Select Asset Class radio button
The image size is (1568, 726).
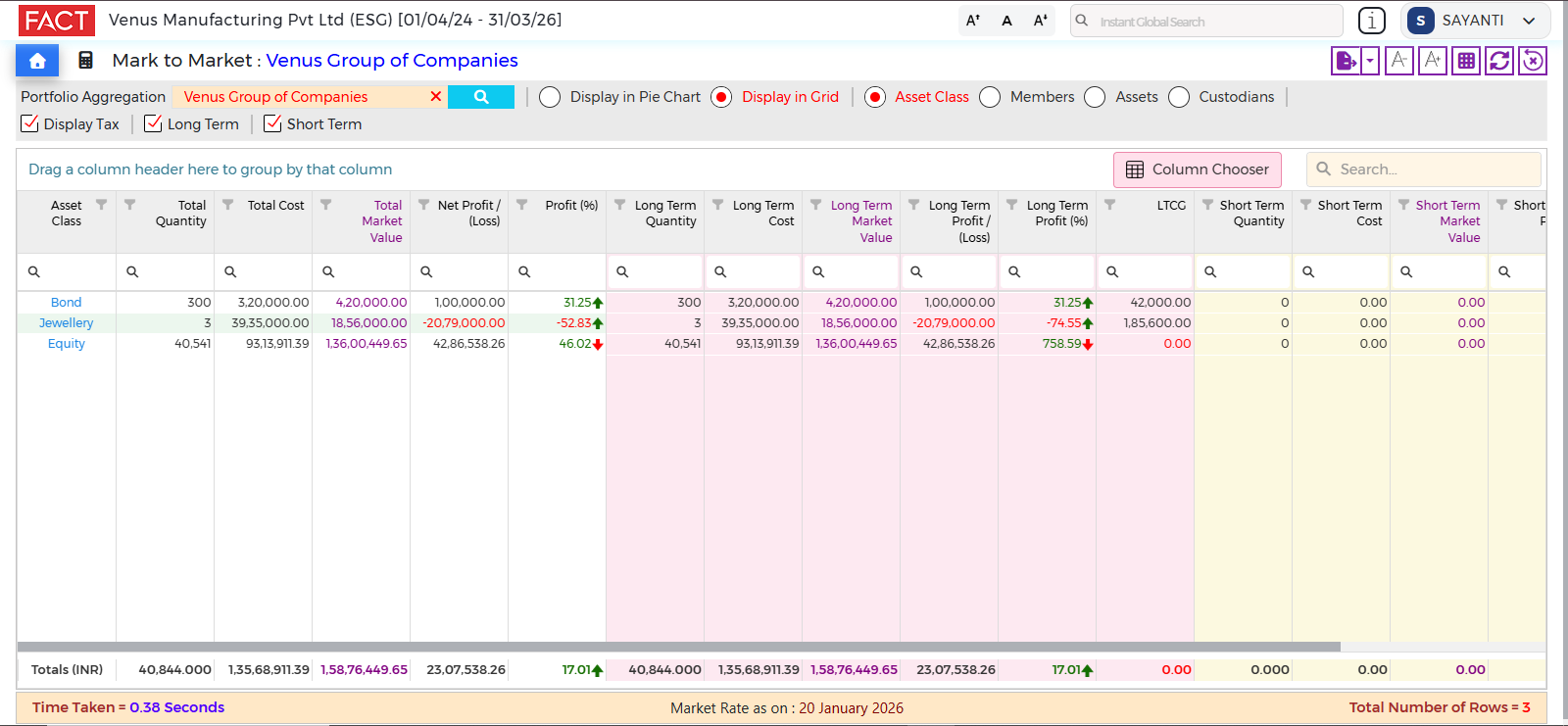point(875,97)
